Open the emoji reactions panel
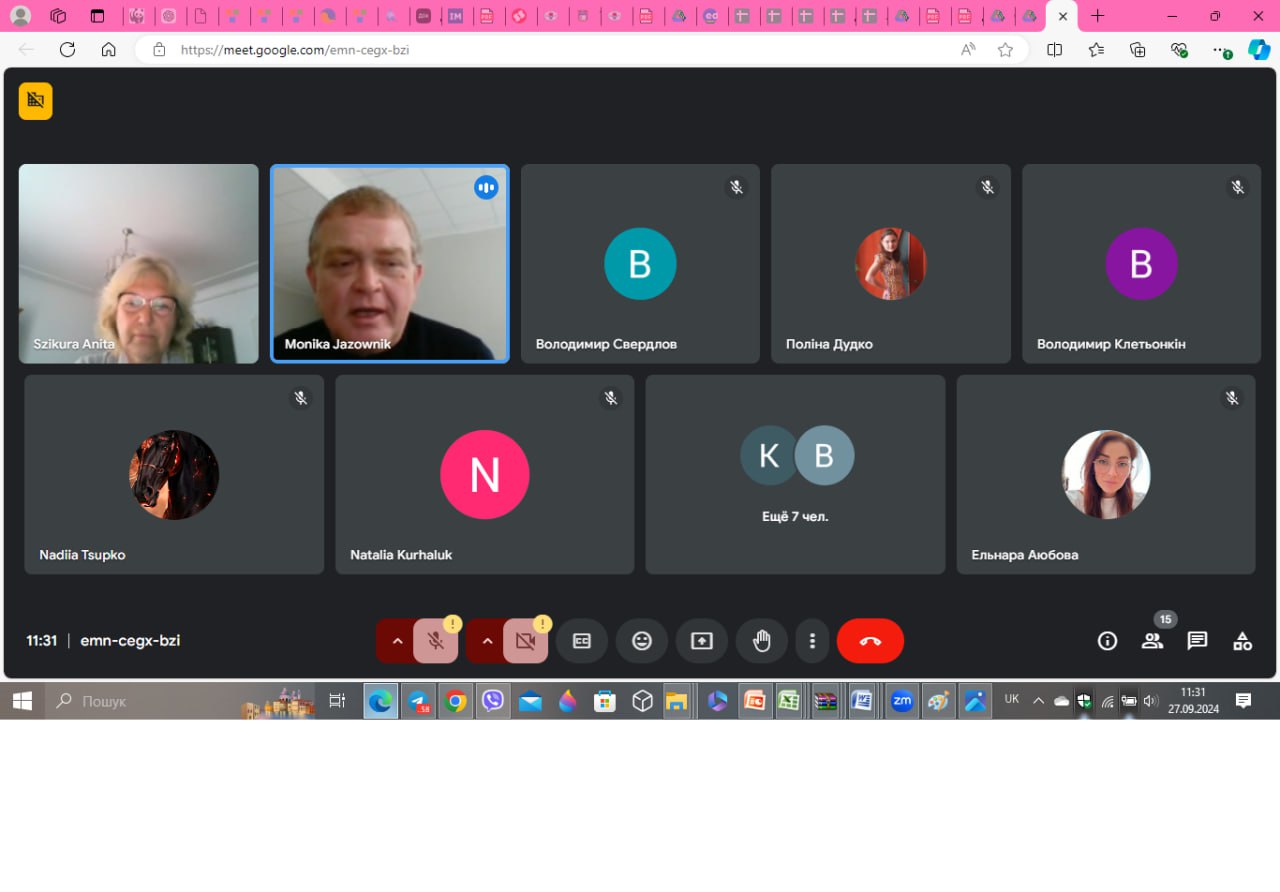Image resolution: width=1280 pixels, height=892 pixels. click(x=642, y=641)
